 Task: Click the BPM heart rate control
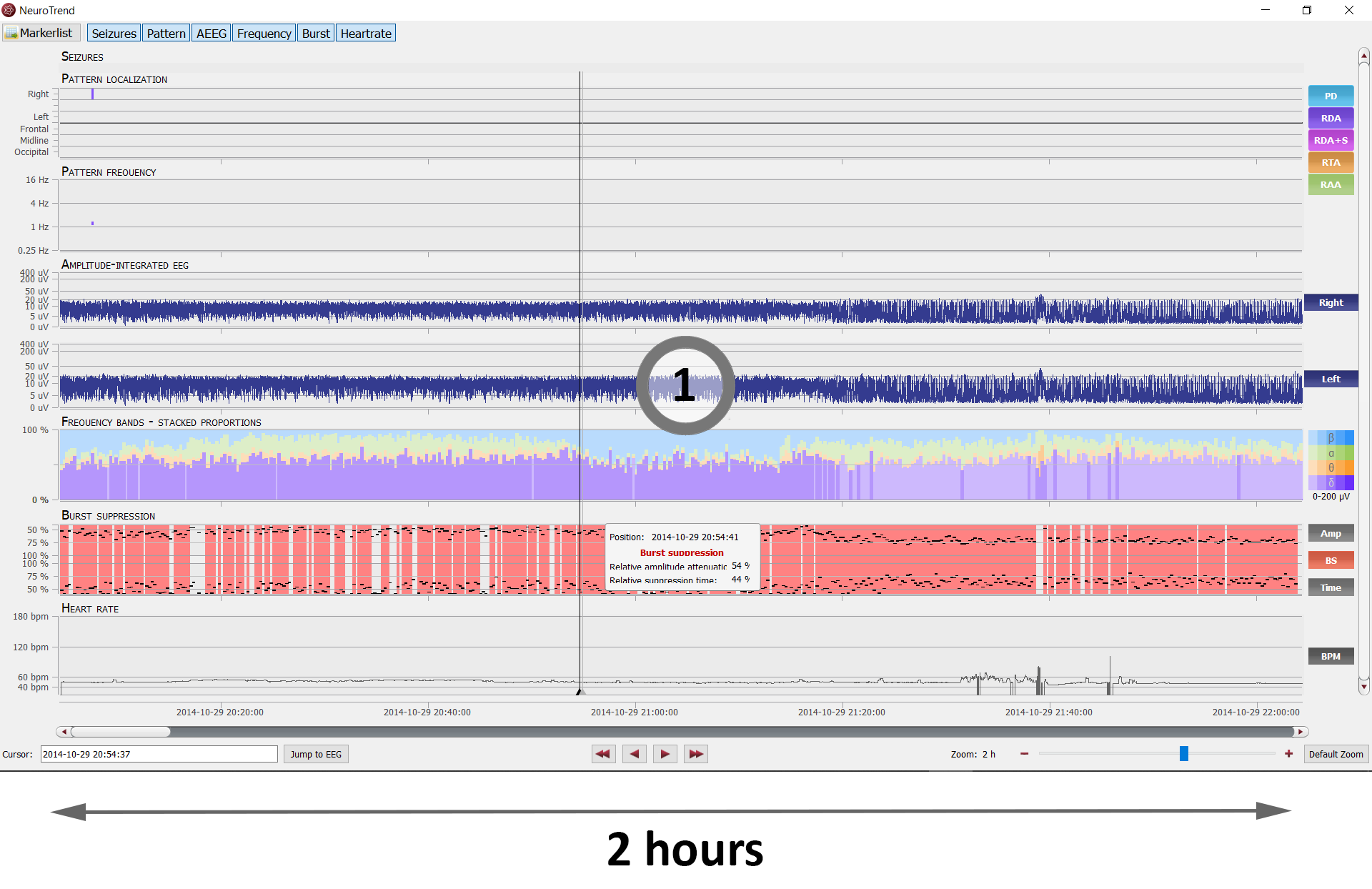click(1331, 655)
